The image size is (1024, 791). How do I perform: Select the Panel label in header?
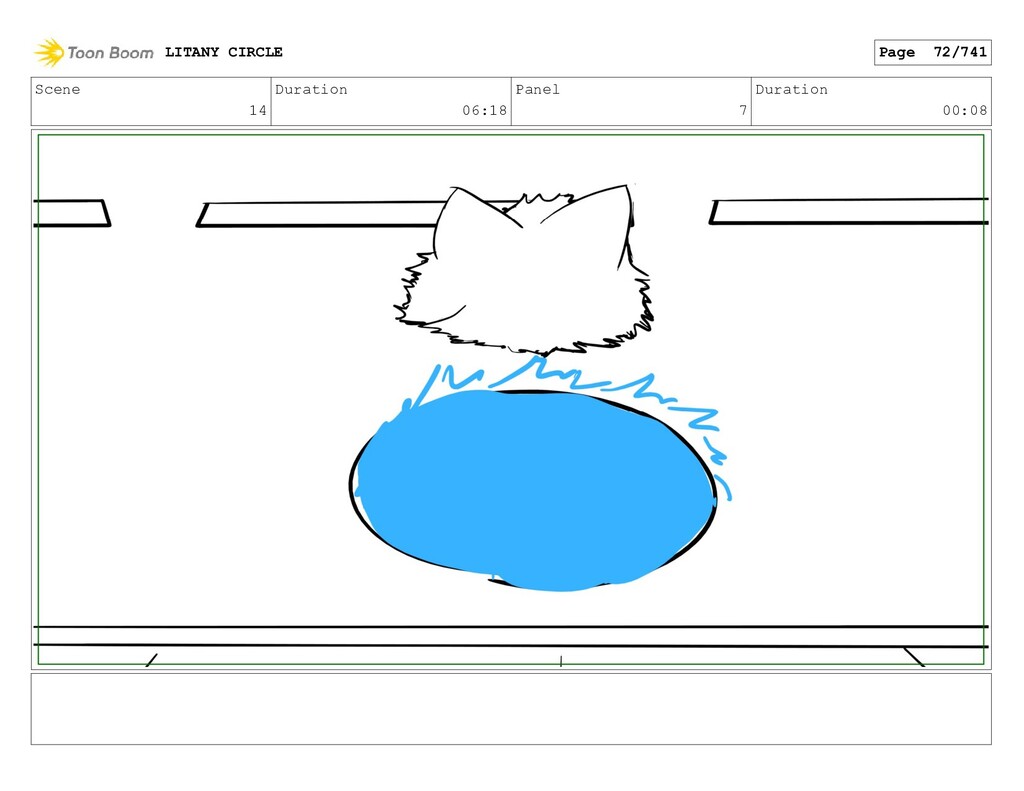tap(537, 89)
